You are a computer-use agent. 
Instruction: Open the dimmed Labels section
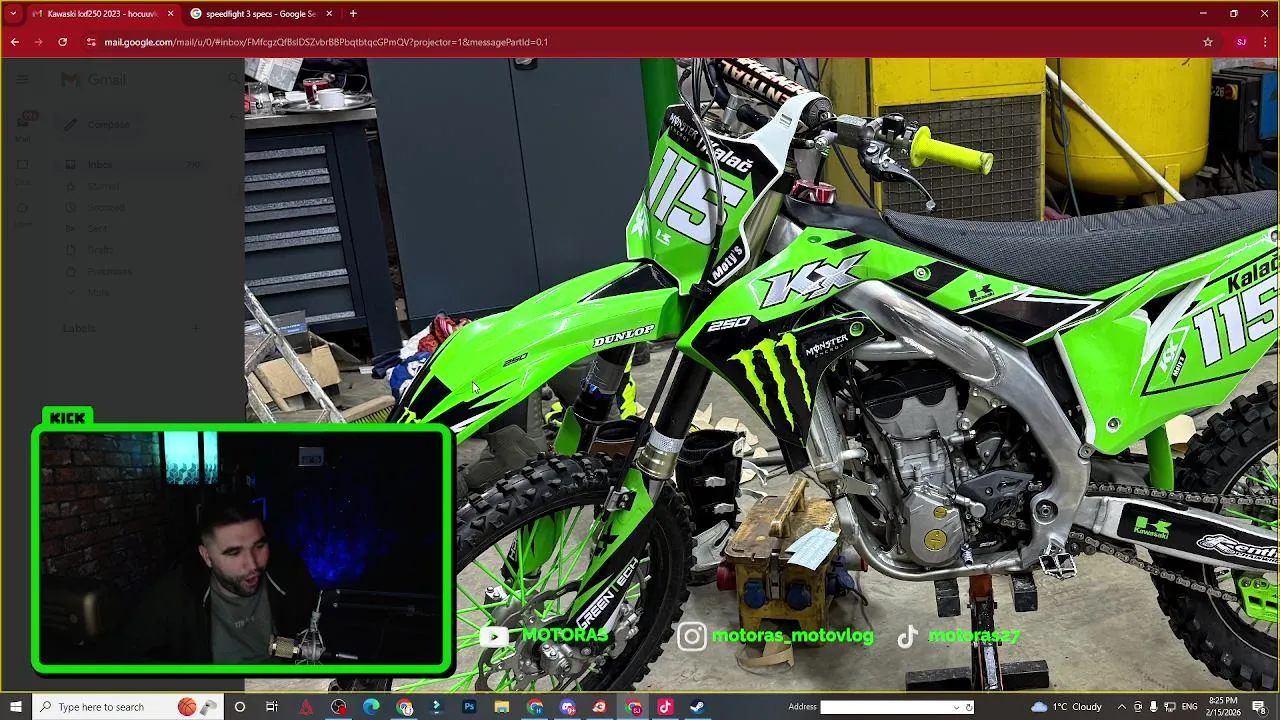[x=79, y=328]
